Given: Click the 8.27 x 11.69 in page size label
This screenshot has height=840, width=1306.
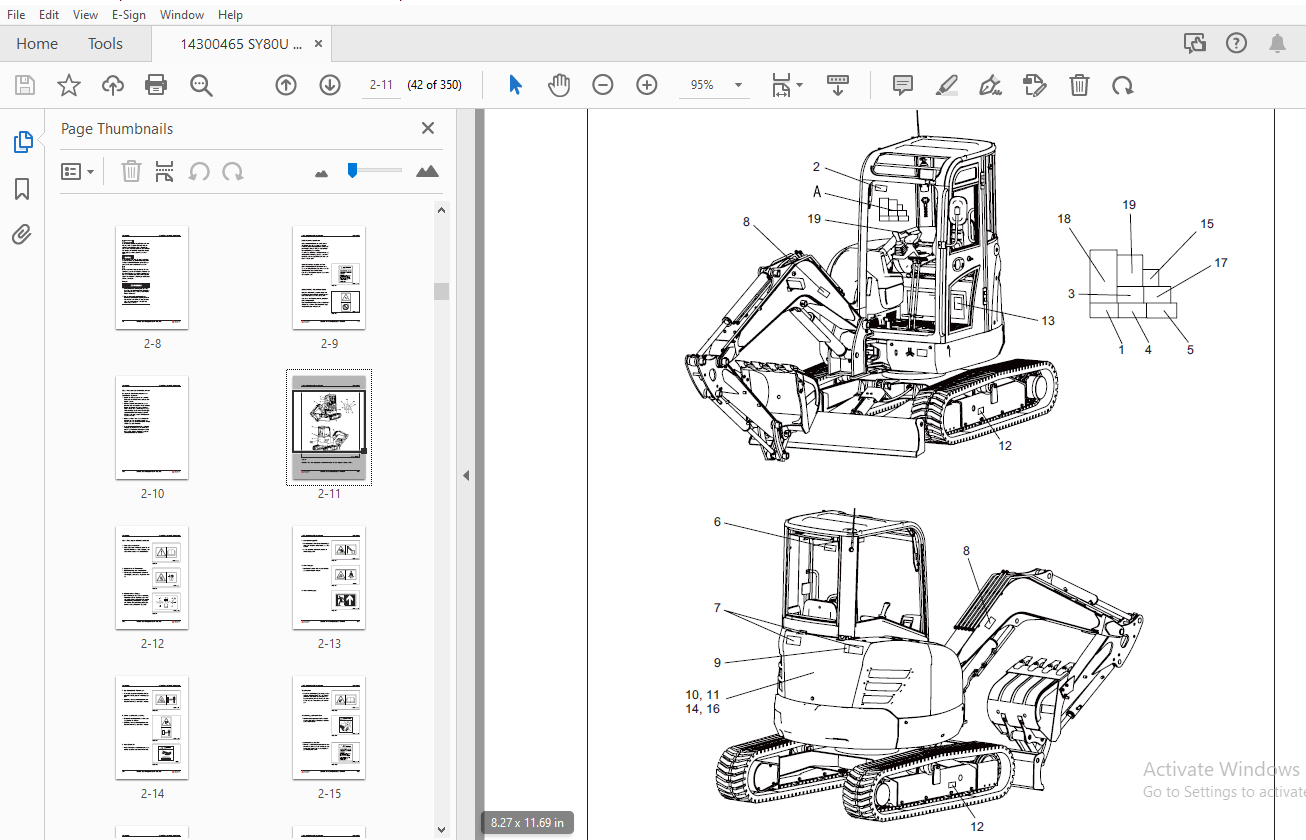Looking at the screenshot, I should point(527,823).
